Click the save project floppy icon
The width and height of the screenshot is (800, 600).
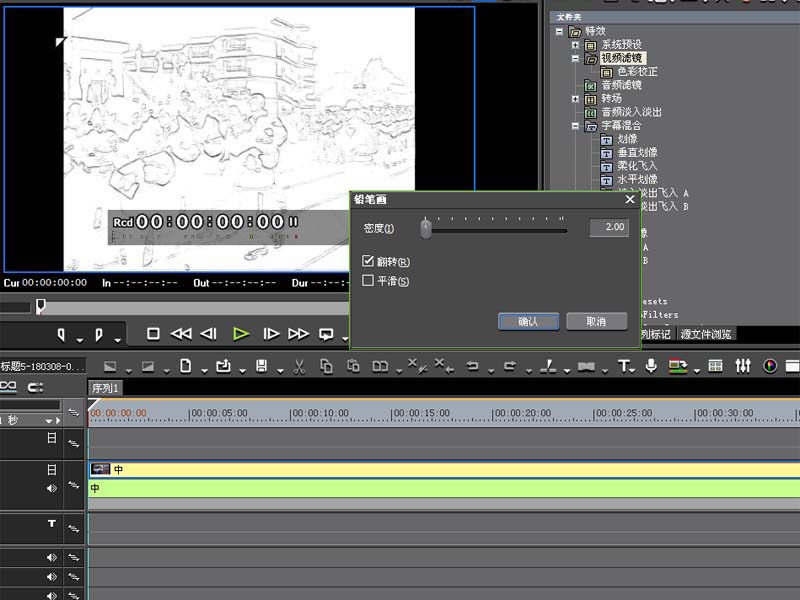(x=261, y=366)
